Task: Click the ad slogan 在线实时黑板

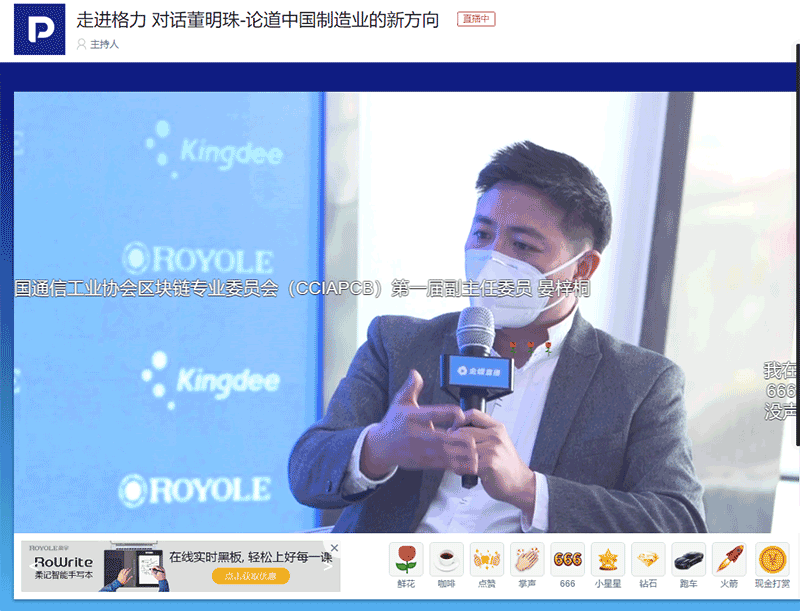Action: pyautogui.click(x=250, y=557)
